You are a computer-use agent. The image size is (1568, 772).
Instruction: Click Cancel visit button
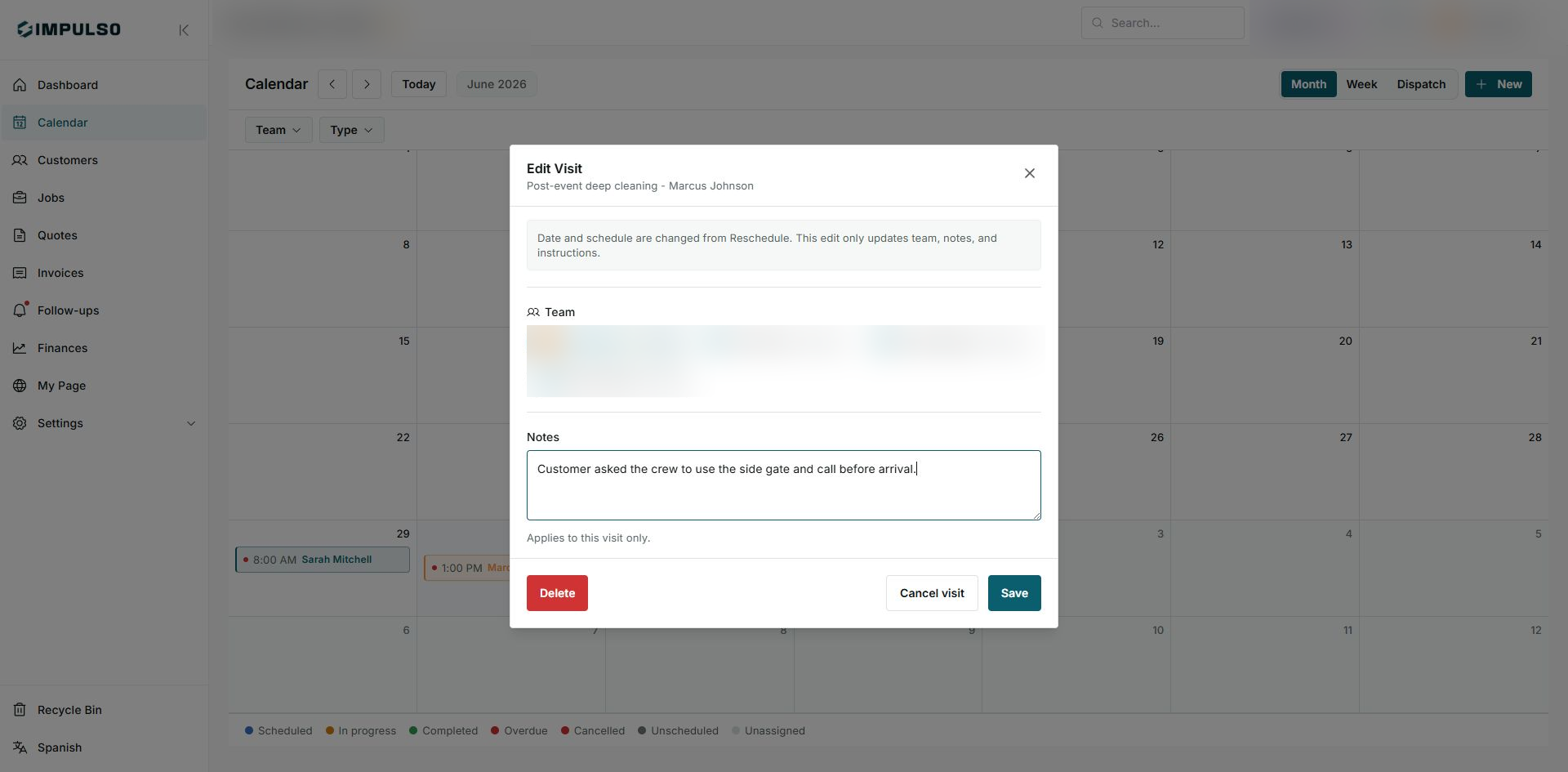[x=932, y=593]
